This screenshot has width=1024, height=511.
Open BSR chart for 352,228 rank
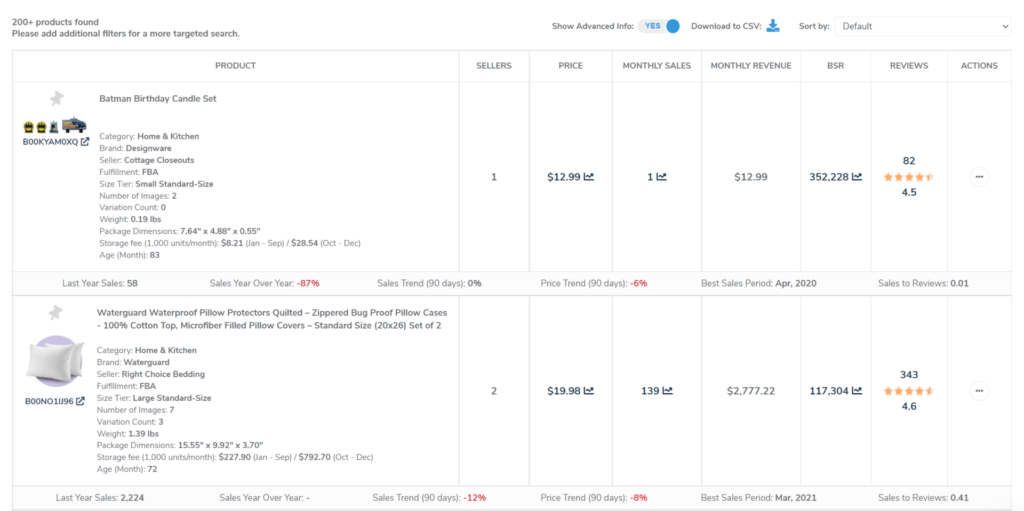click(x=856, y=177)
